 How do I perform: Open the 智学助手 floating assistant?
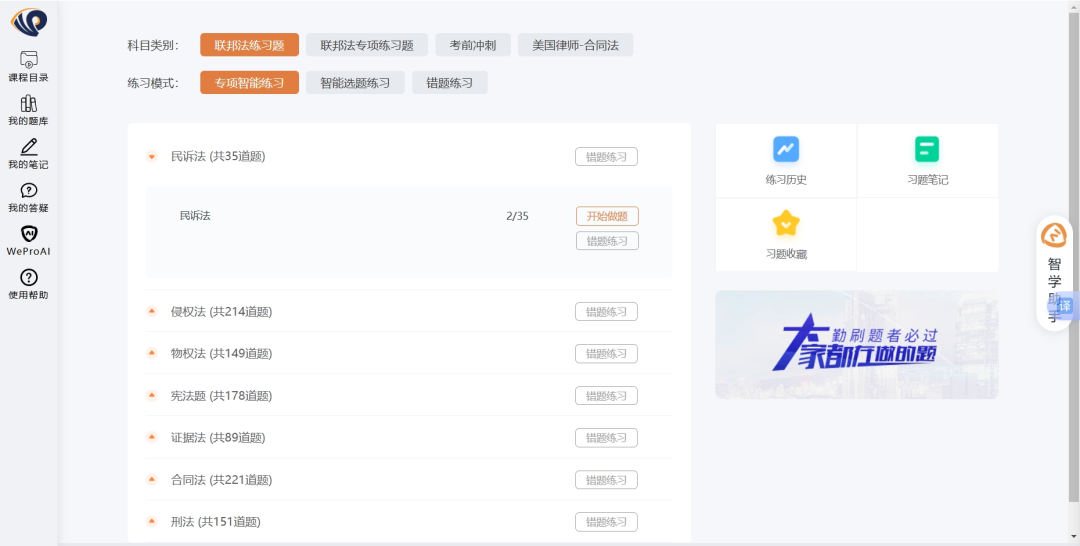1054,272
